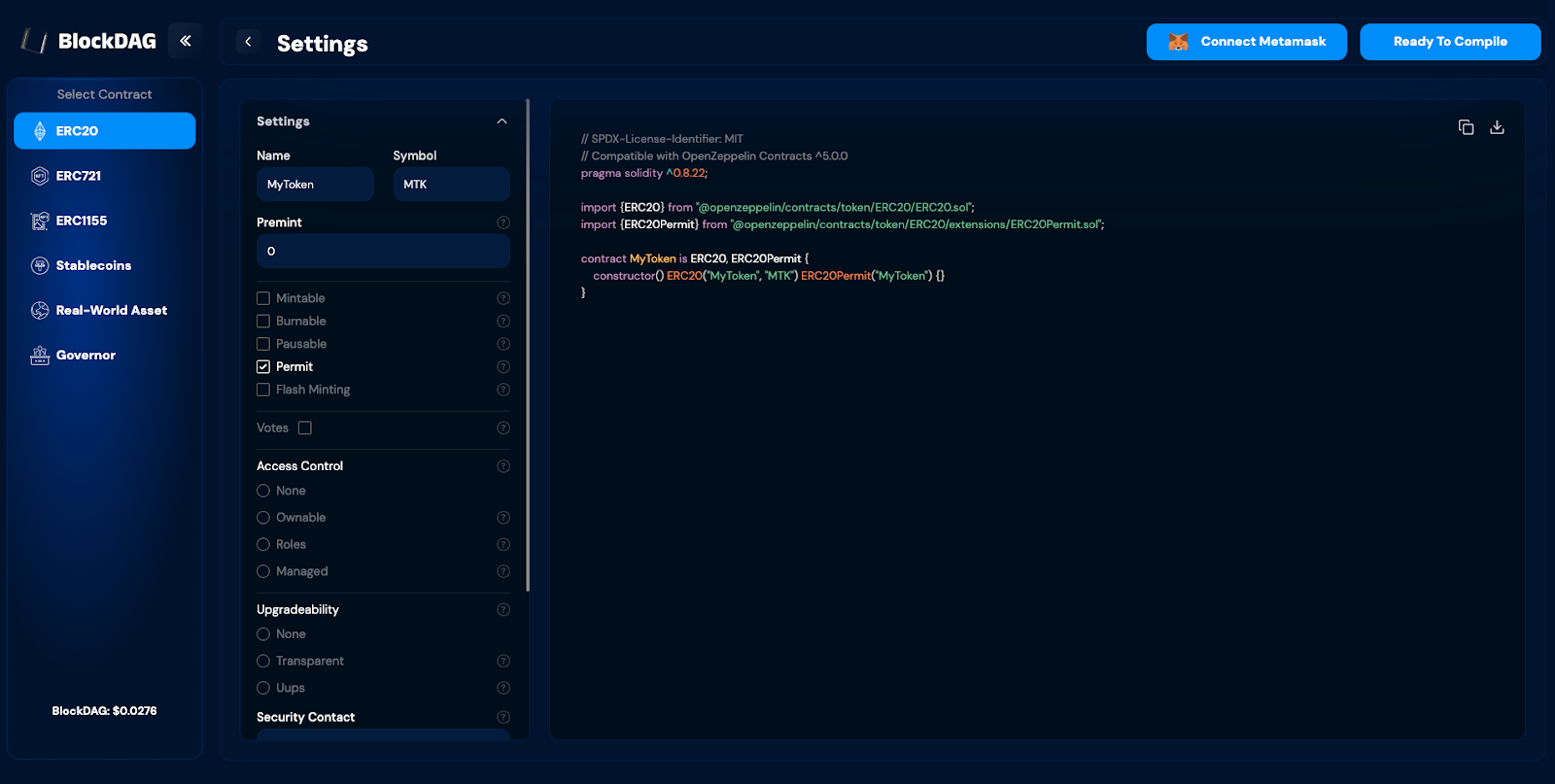Uncheck the Permit option
The width and height of the screenshot is (1555, 784).
[x=263, y=367]
